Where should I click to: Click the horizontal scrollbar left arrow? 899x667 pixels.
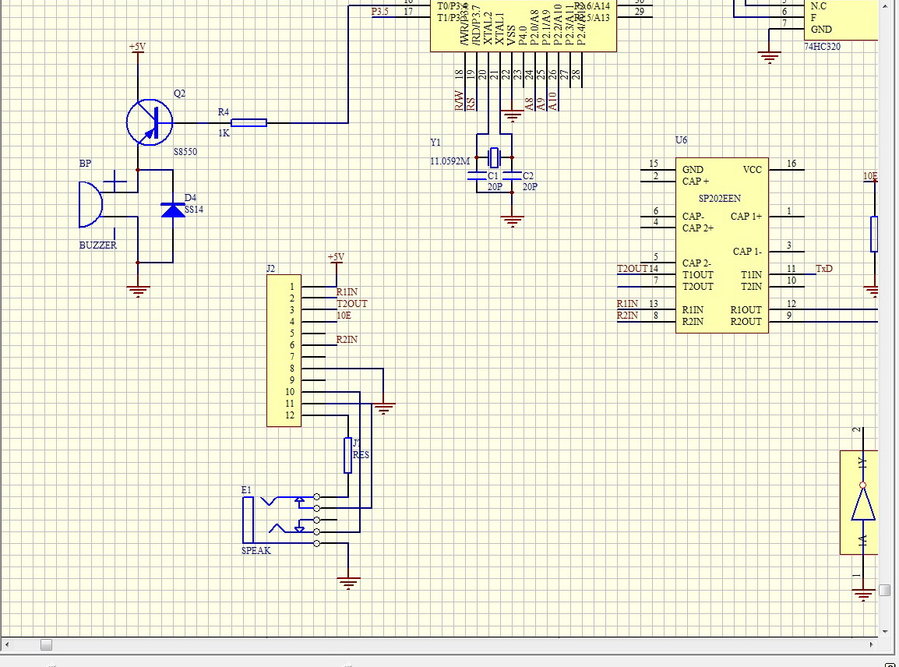pyautogui.click(x=8, y=644)
